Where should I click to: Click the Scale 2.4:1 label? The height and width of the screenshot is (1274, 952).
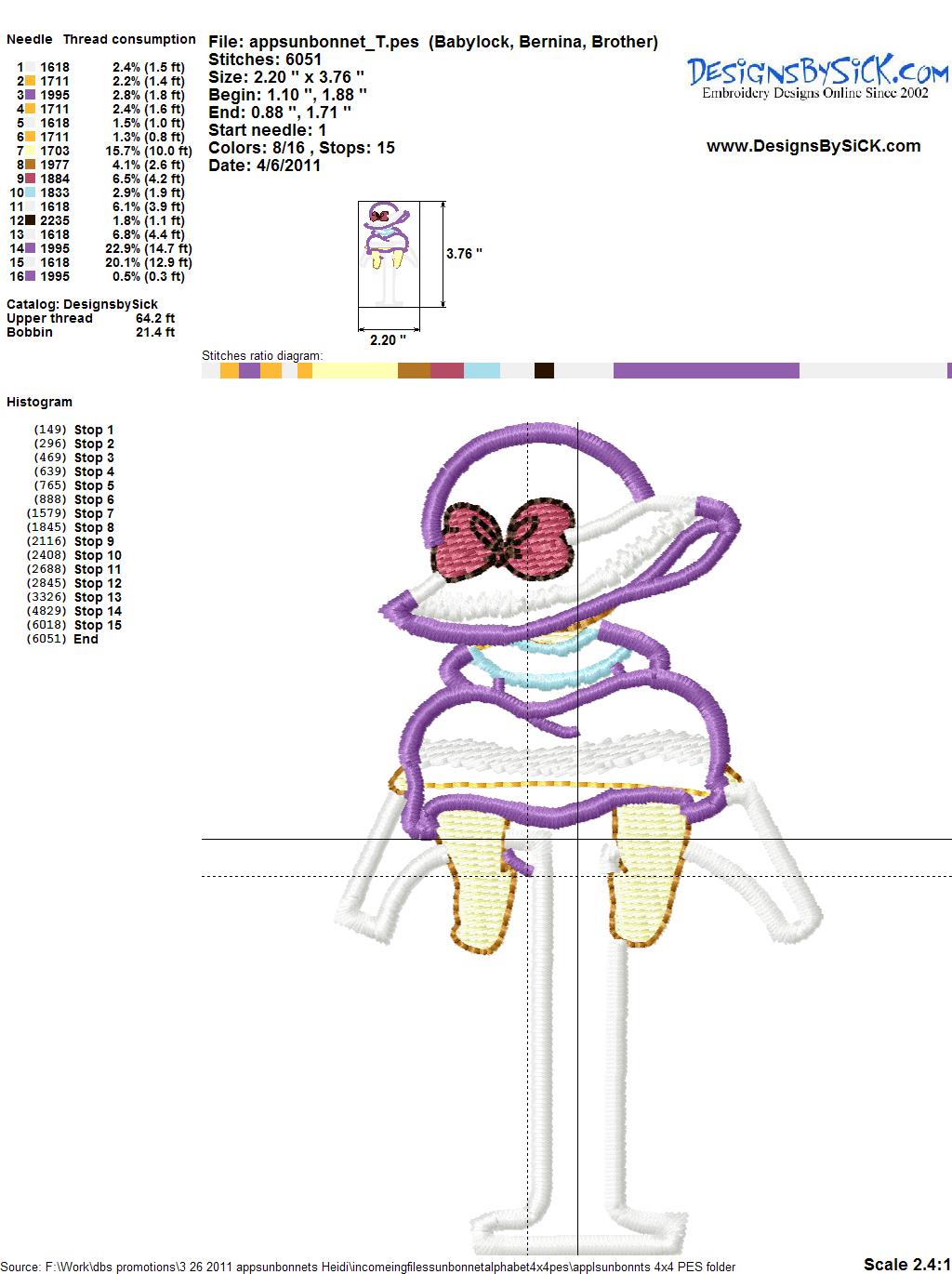[x=906, y=1264]
